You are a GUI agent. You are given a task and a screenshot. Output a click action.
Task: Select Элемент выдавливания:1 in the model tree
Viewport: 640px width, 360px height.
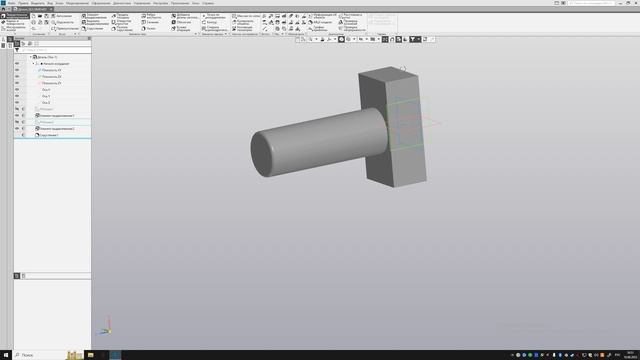pyautogui.click(x=55, y=116)
